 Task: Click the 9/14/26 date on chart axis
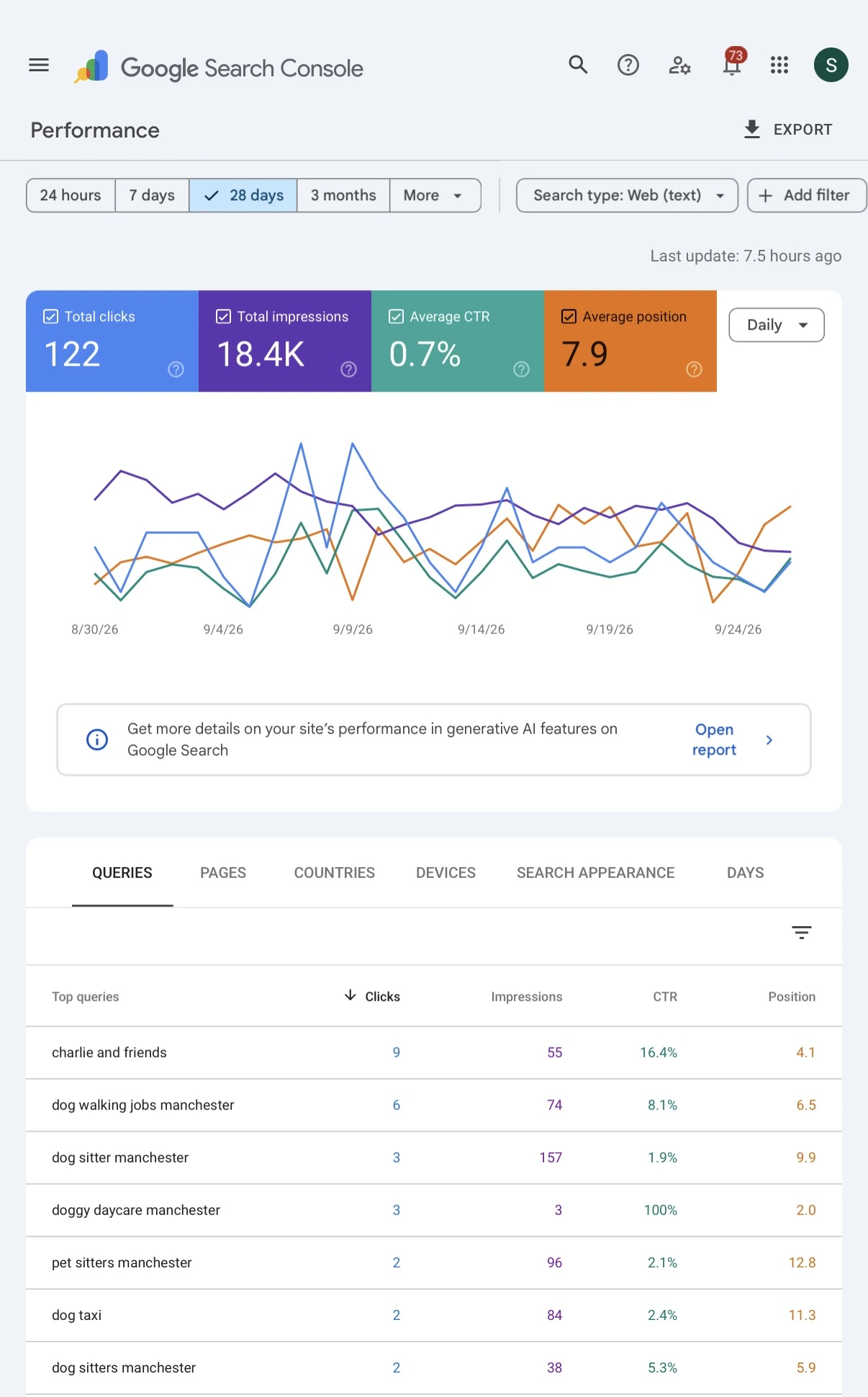[482, 629]
